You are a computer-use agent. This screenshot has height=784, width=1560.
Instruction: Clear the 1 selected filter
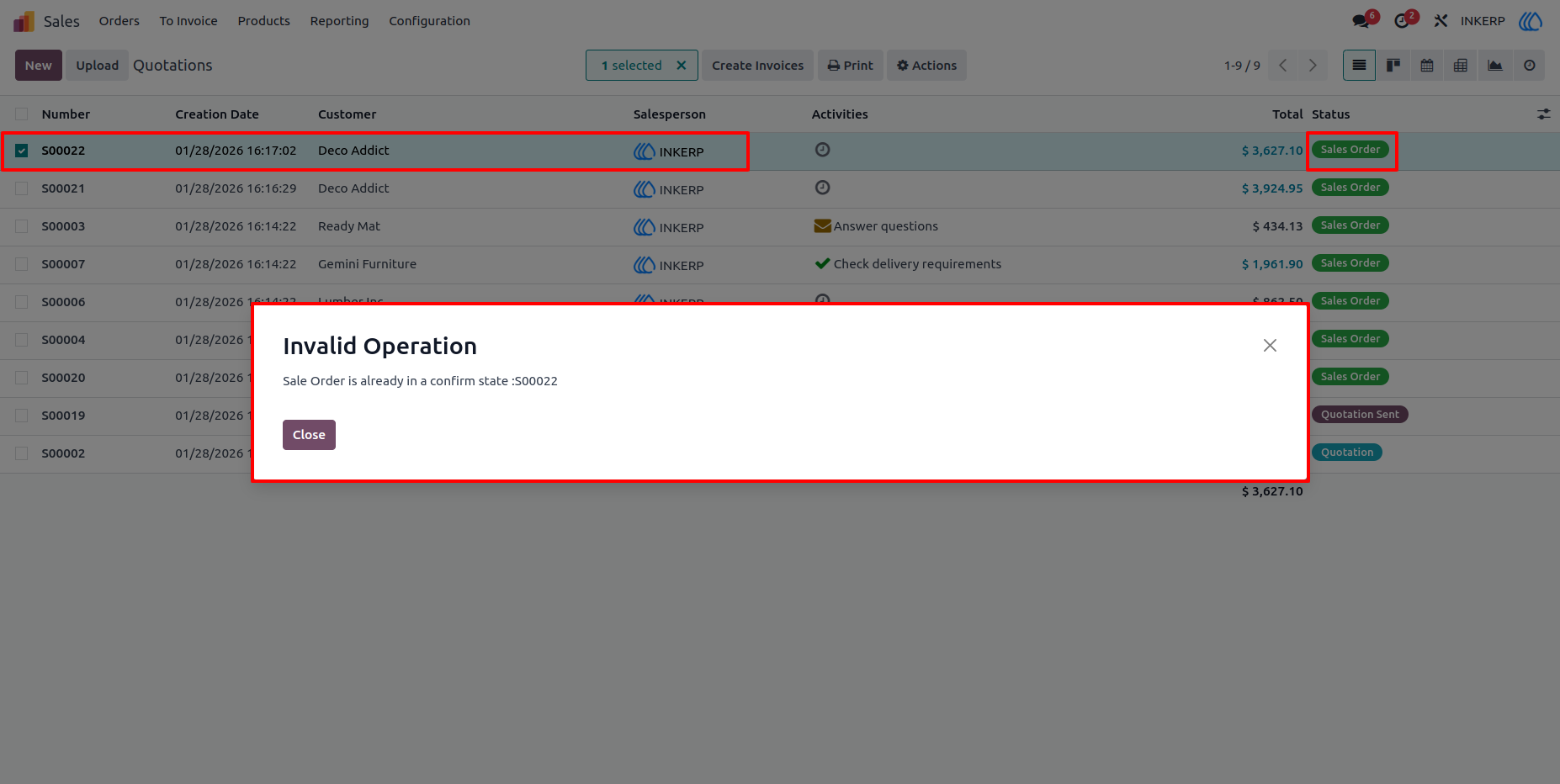(682, 66)
